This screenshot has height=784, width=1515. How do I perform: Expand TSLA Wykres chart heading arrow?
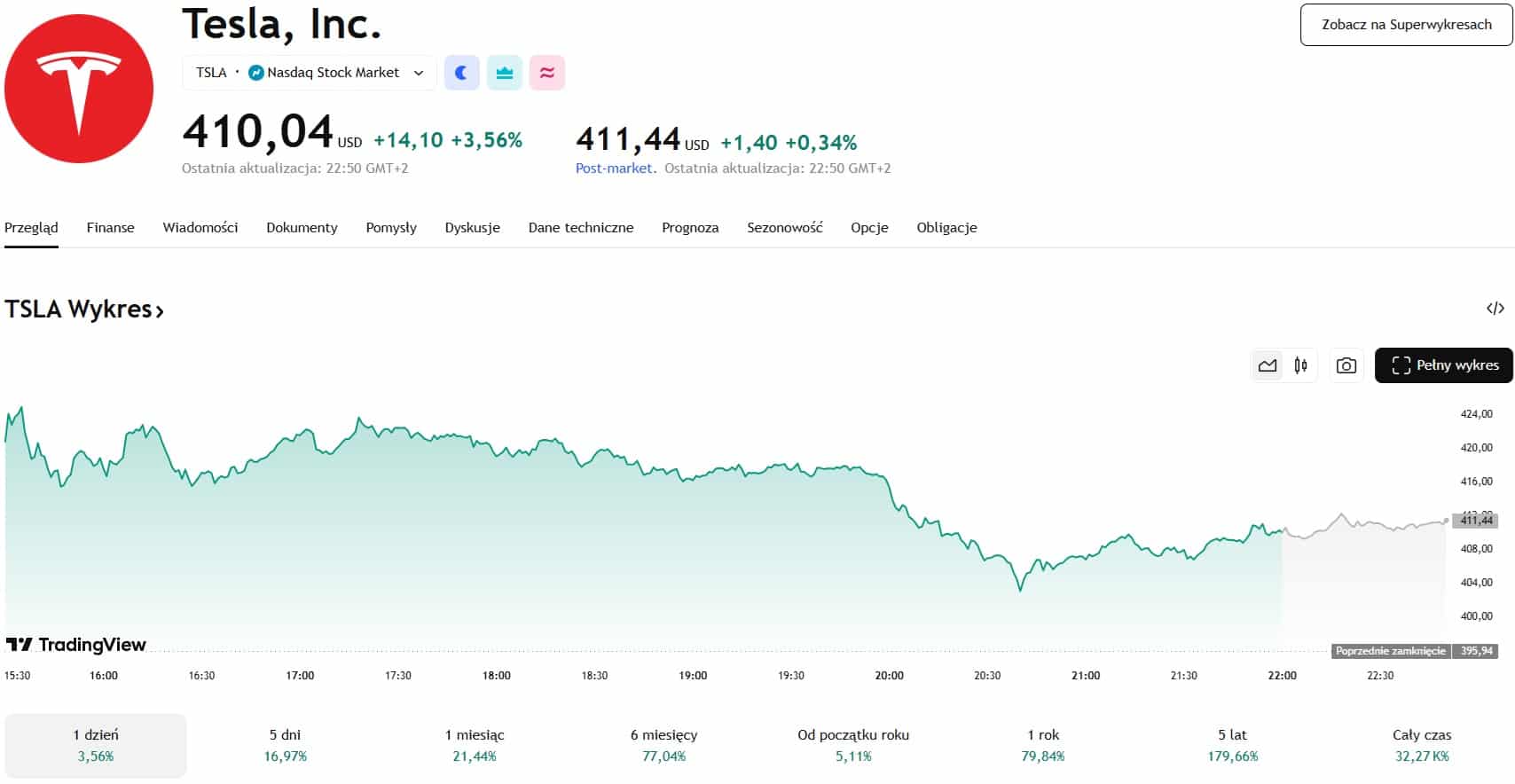[160, 311]
